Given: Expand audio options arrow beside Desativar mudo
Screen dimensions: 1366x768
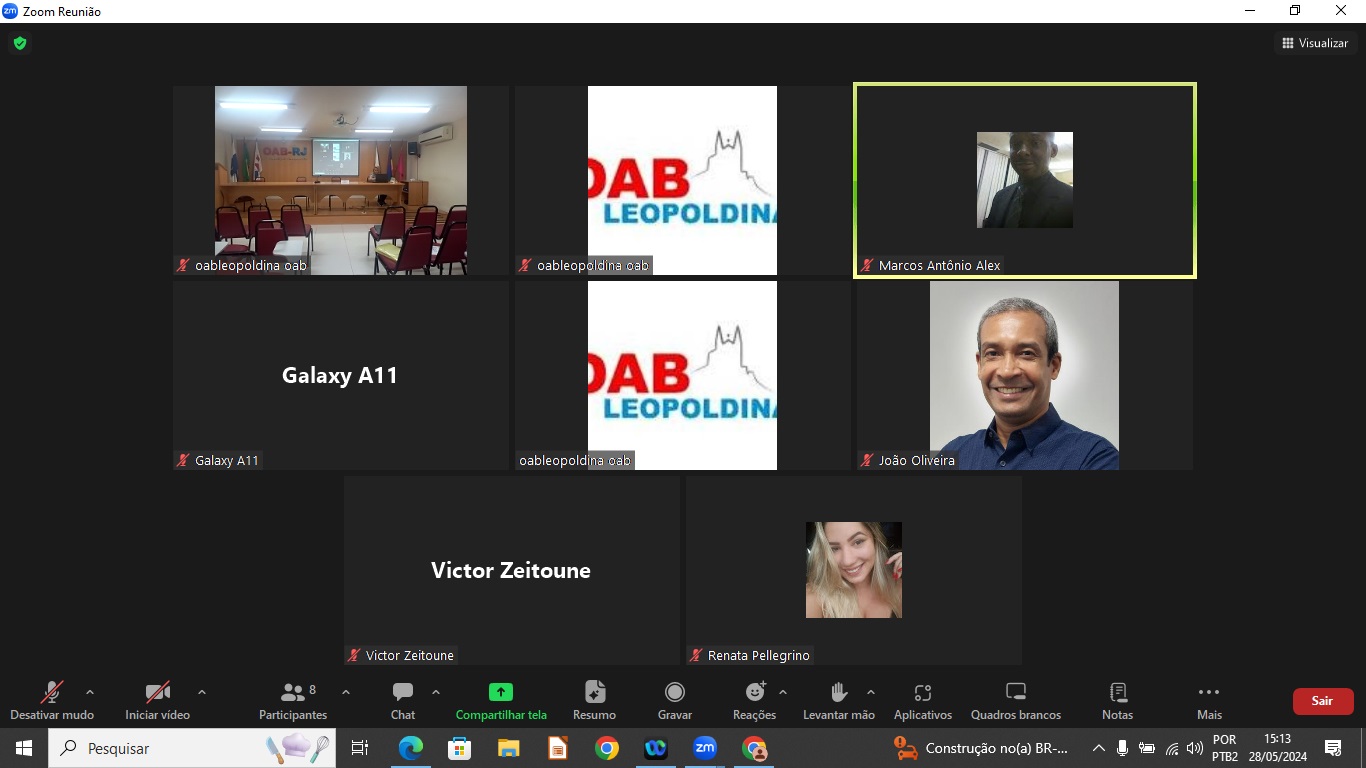Looking at the screenshot, I should pos(90,692).
